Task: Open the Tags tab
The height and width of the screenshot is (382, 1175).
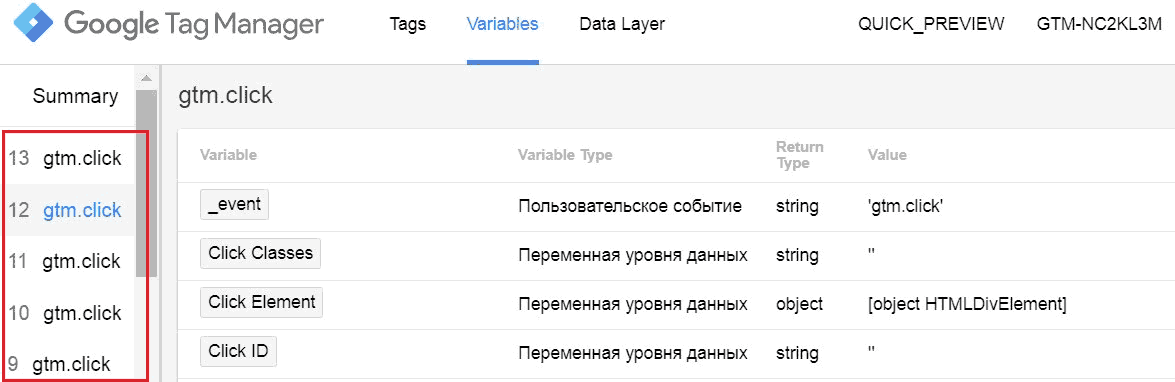Action: 408,24
